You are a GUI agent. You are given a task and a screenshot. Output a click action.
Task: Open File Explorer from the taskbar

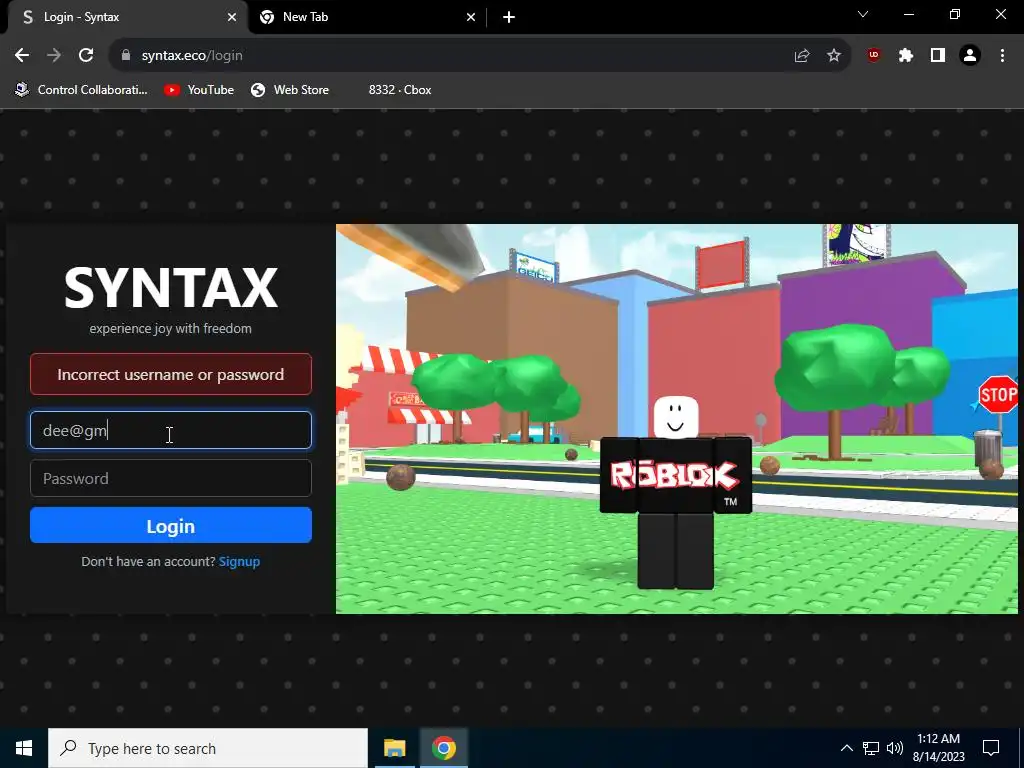click(394, 748)
